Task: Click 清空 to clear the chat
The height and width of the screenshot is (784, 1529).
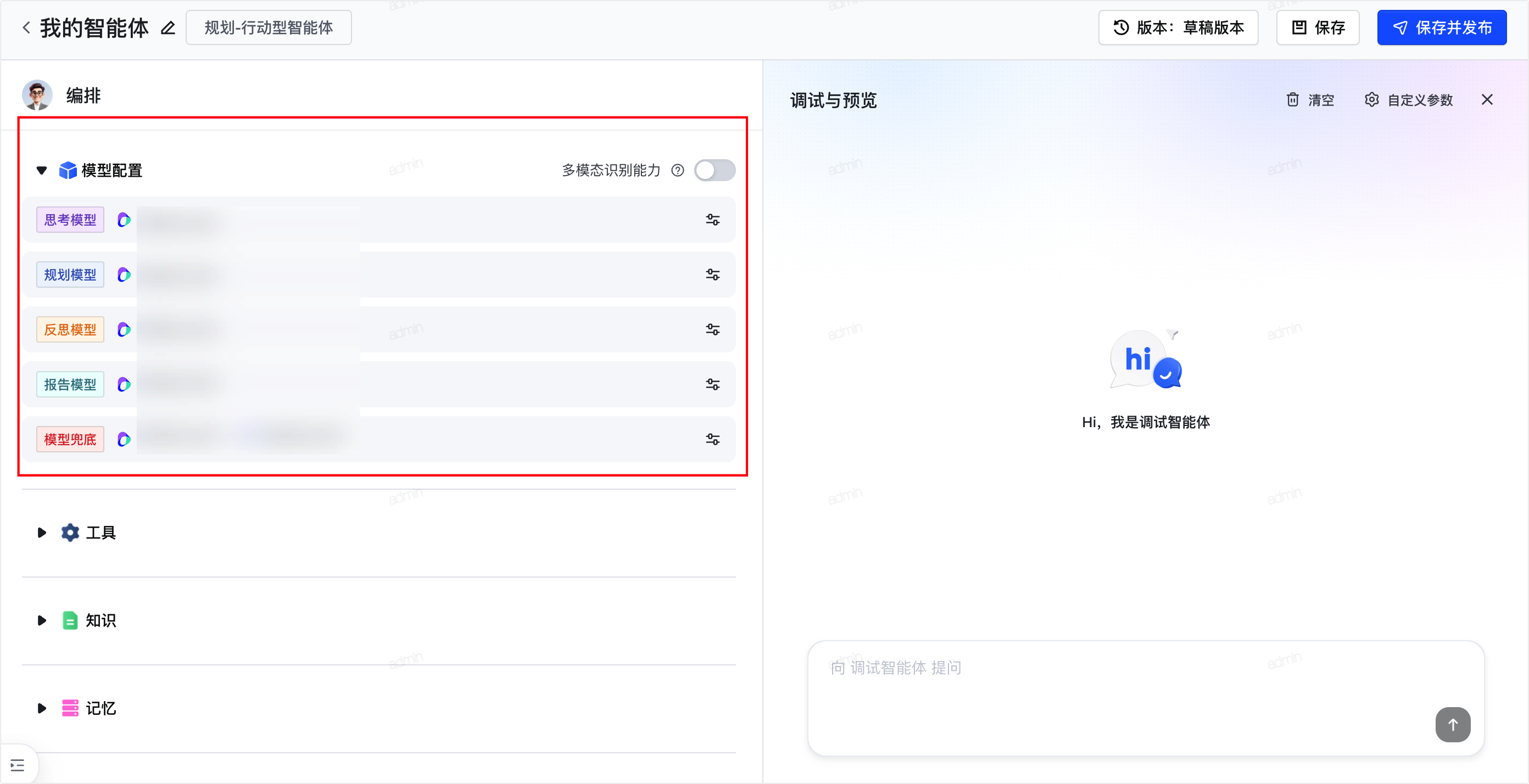Action: pyautogui.click(x=1310, y=100)
